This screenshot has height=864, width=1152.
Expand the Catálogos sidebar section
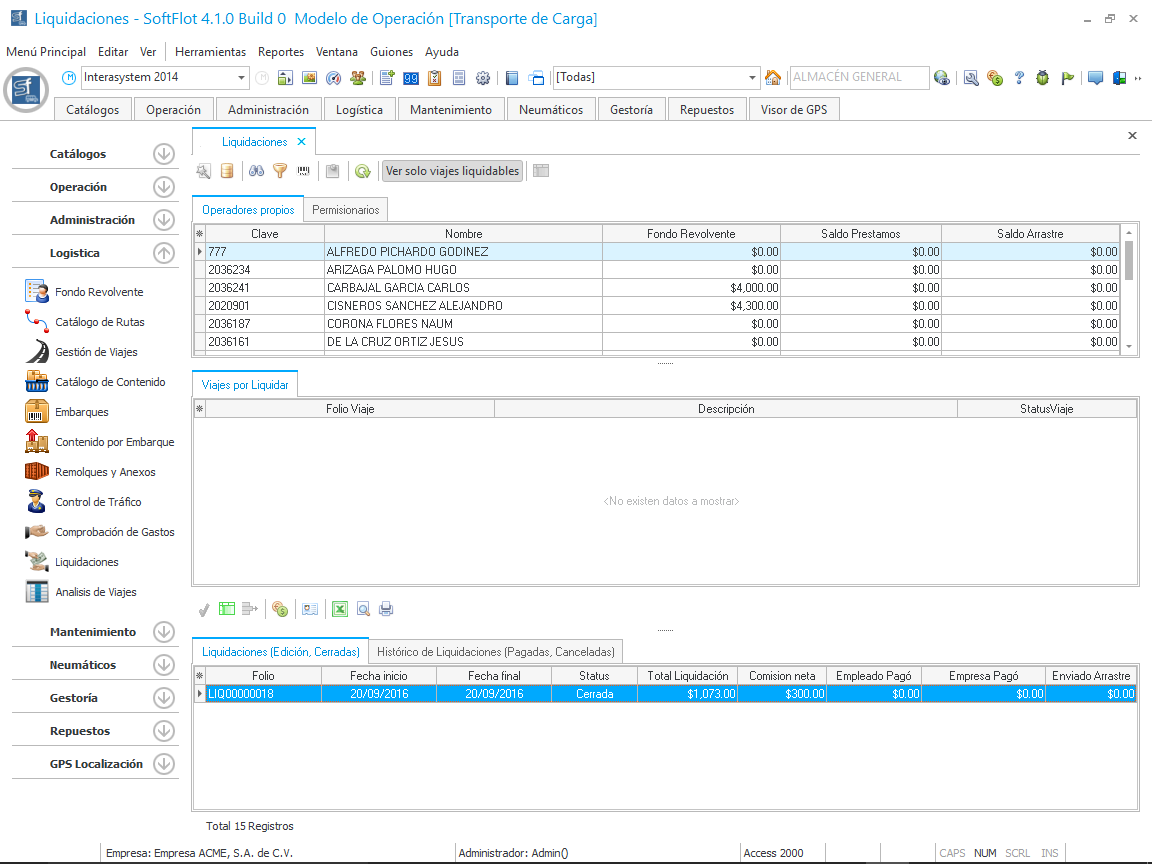(164, 154)
